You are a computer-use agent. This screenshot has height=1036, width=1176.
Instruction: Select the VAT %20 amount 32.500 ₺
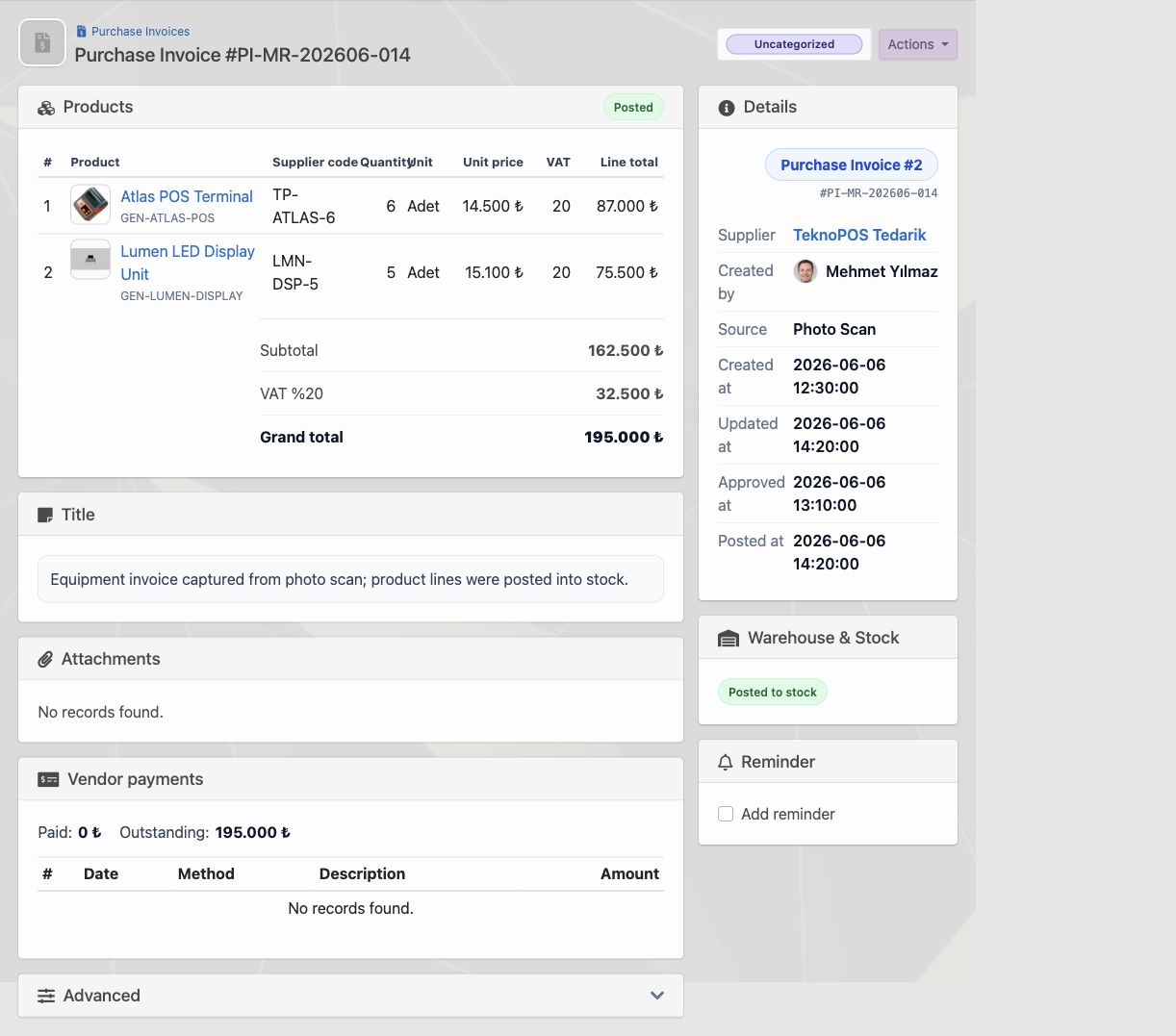(x=629, y=393)
